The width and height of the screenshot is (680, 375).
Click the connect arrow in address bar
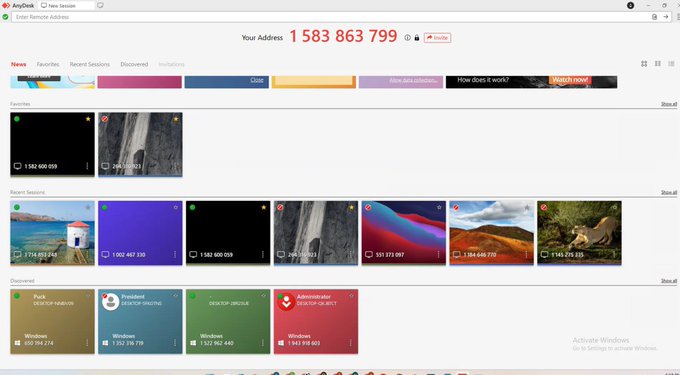(x=666, y=17)
